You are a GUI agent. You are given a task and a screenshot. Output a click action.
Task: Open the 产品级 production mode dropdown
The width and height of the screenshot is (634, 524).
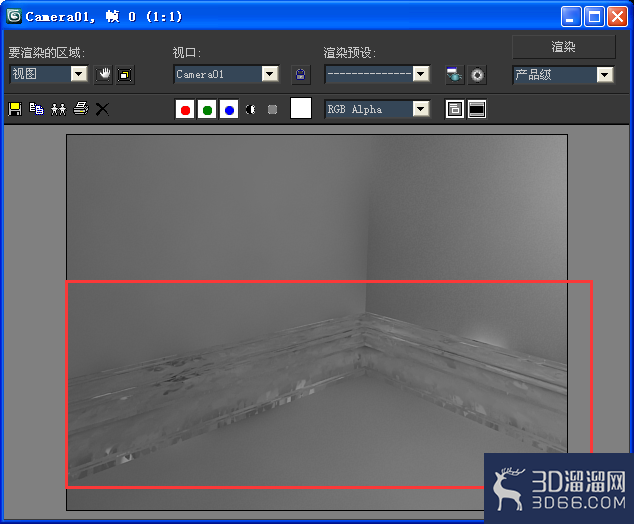point(563,74)
